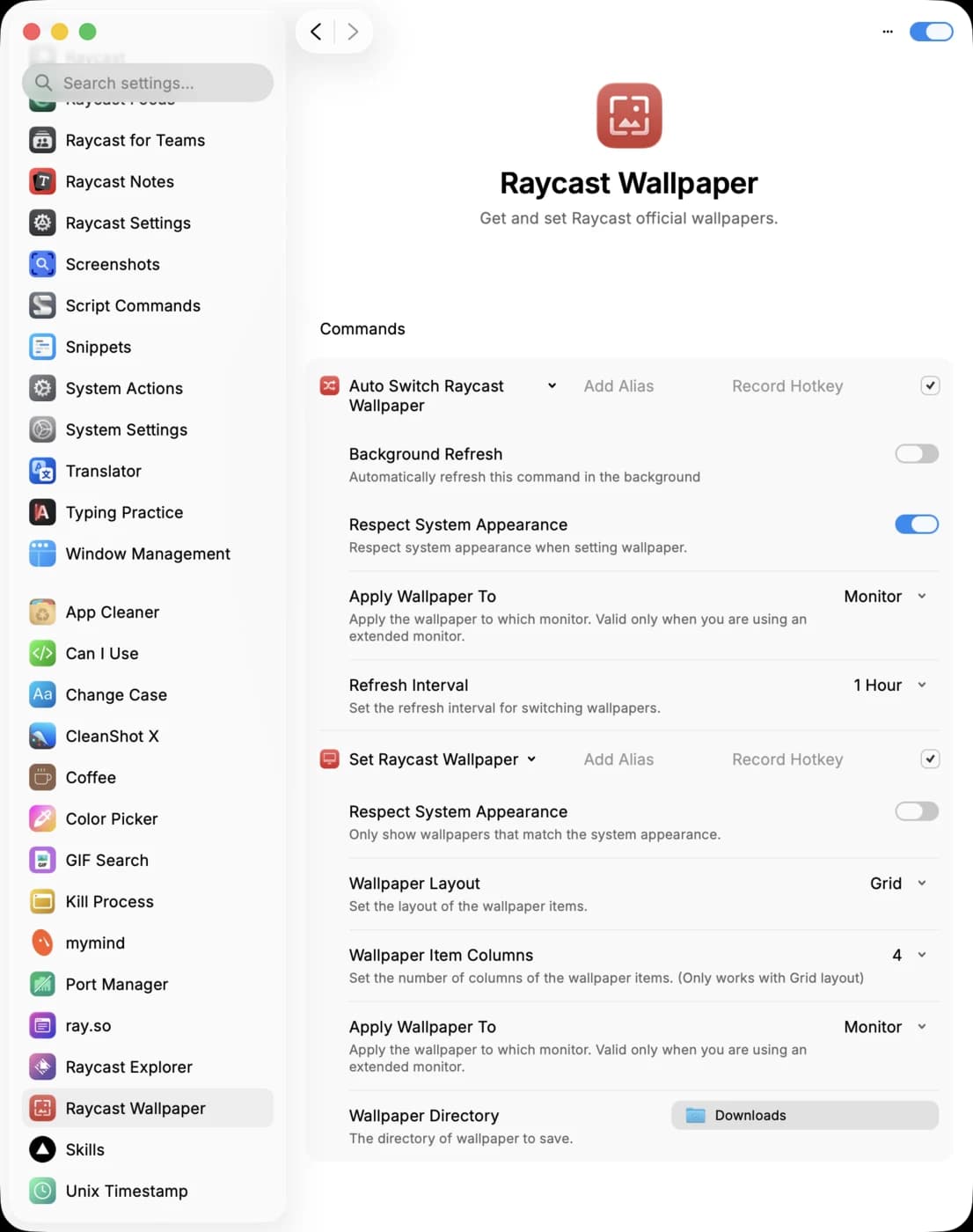Open the Wallpaper Item Columns dropdown
The image size is (973, 1232).
[910, 955]
